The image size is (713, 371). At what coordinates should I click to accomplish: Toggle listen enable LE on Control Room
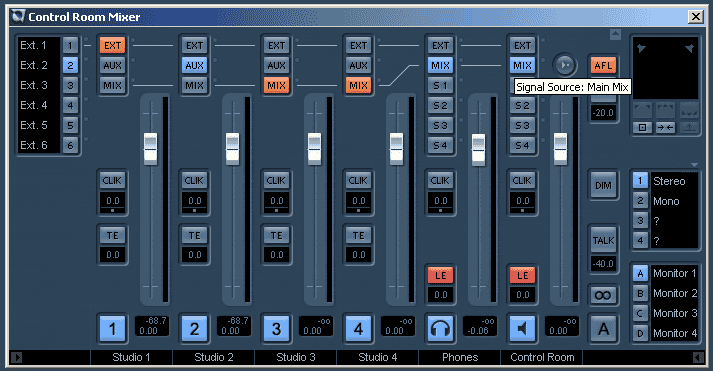tap(522, 275)
